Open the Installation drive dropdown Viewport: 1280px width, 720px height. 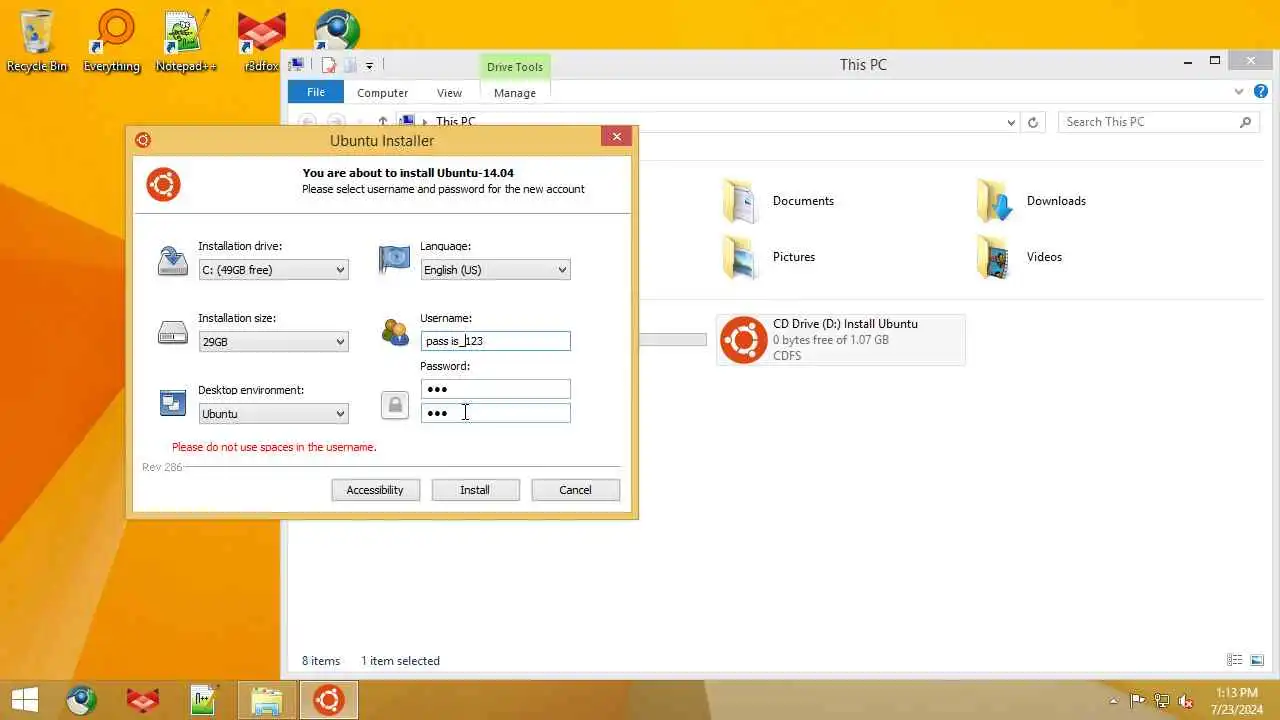coord(273,269)
